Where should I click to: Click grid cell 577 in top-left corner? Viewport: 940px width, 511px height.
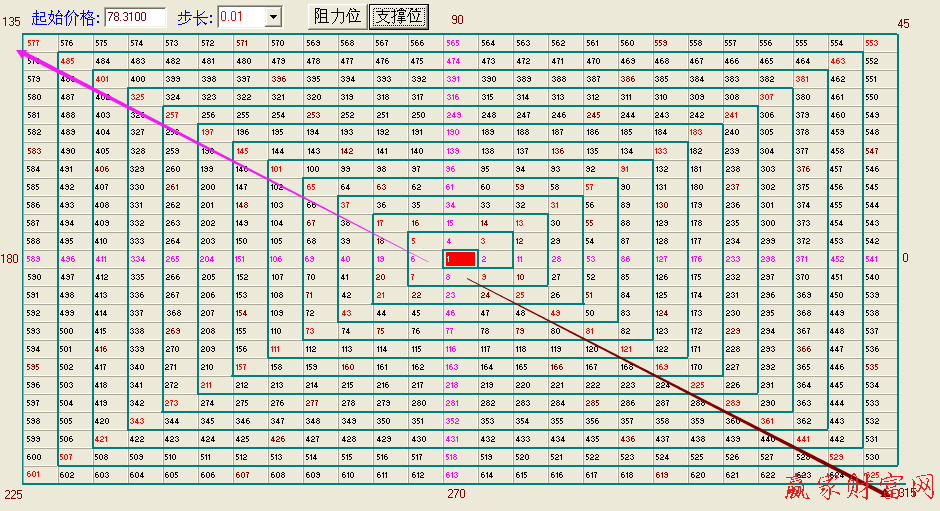point(34,43)
